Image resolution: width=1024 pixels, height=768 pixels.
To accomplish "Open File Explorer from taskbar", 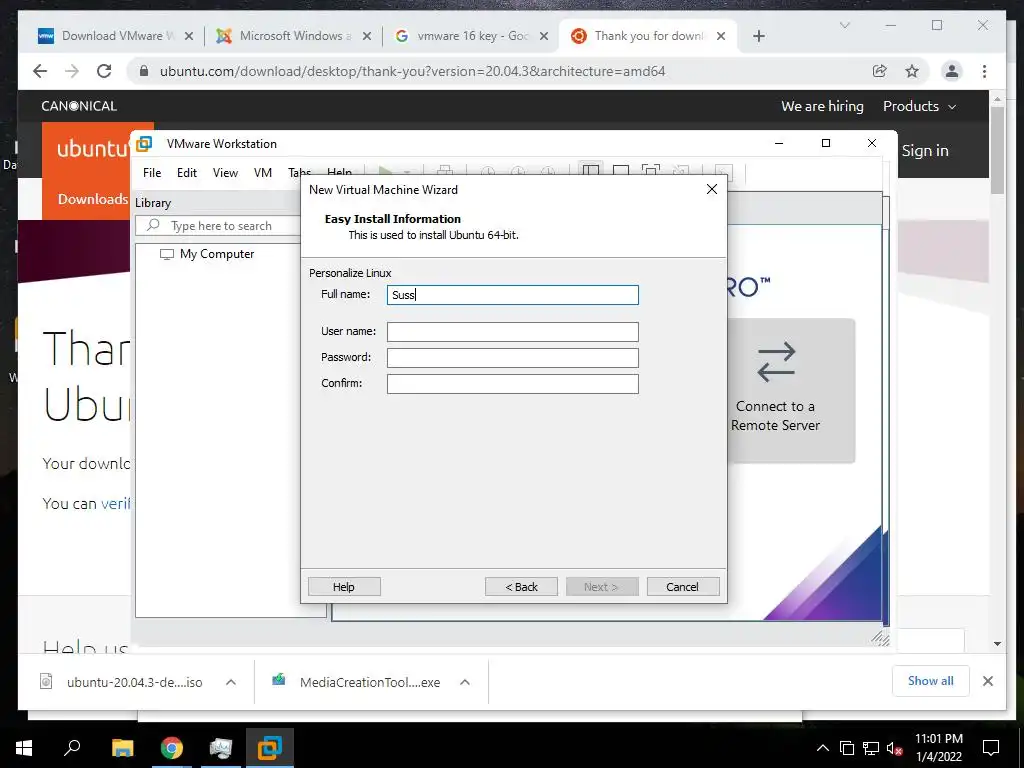I will tap(122, 748).
